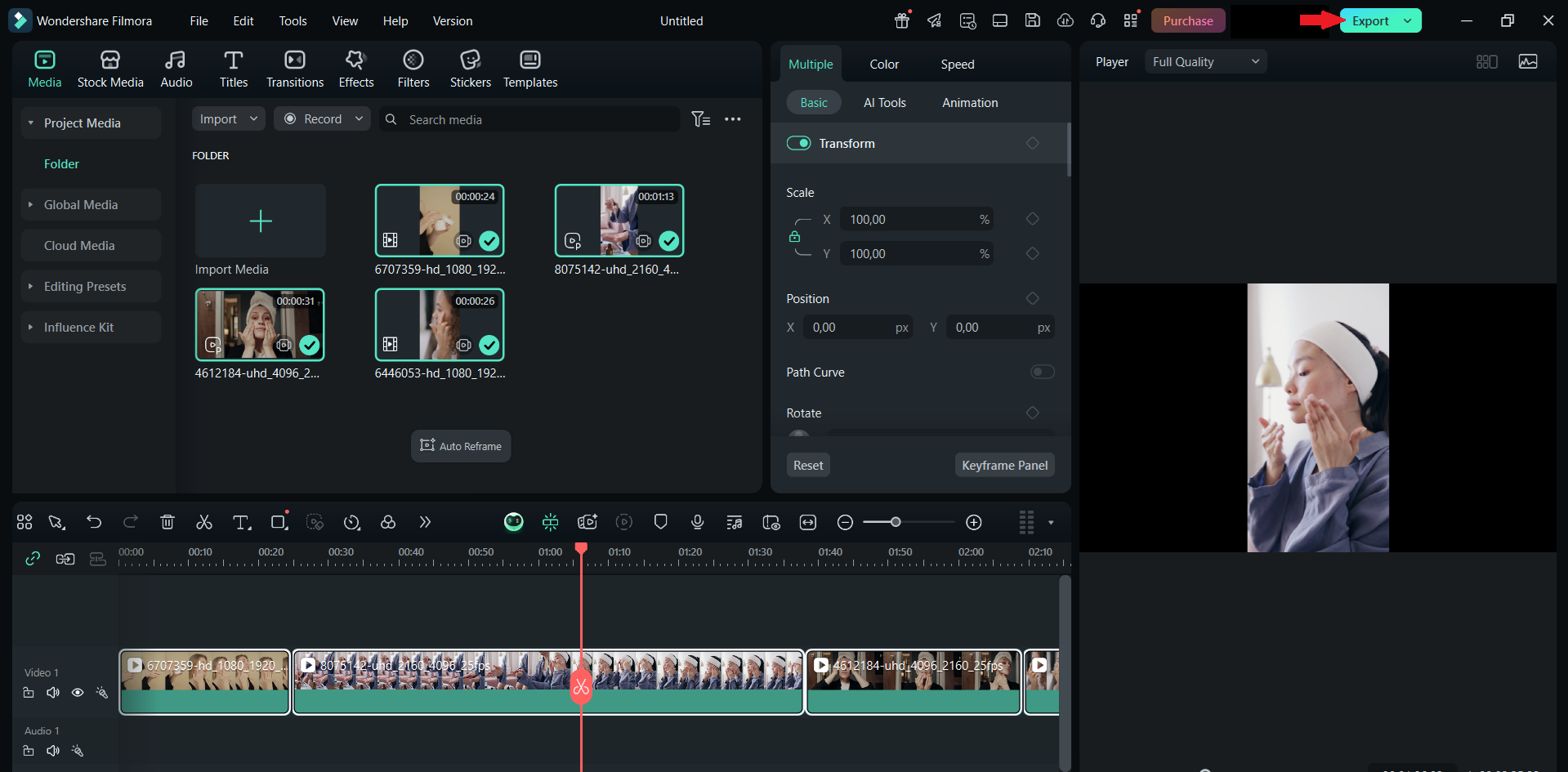1568x772 pixels.
Task: Switch to the Animation subtab
Action: pyautogui.click(x=970, y=103)
